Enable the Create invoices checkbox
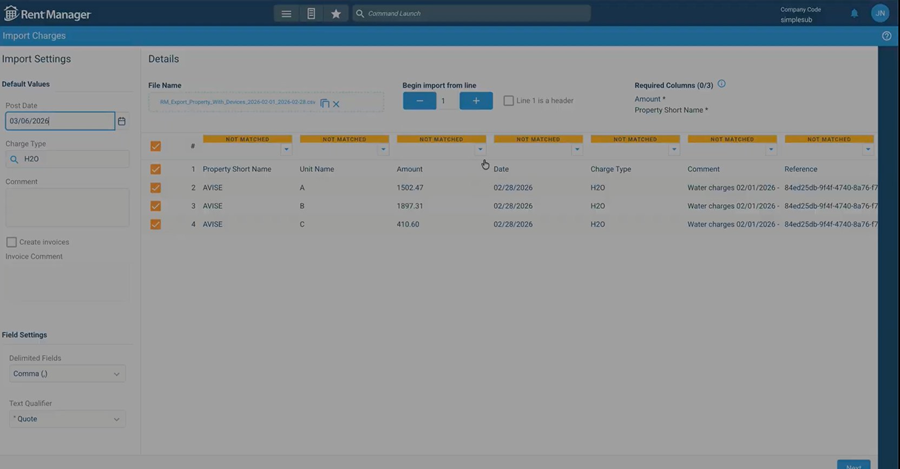900x469 pixels. [12, 242]
